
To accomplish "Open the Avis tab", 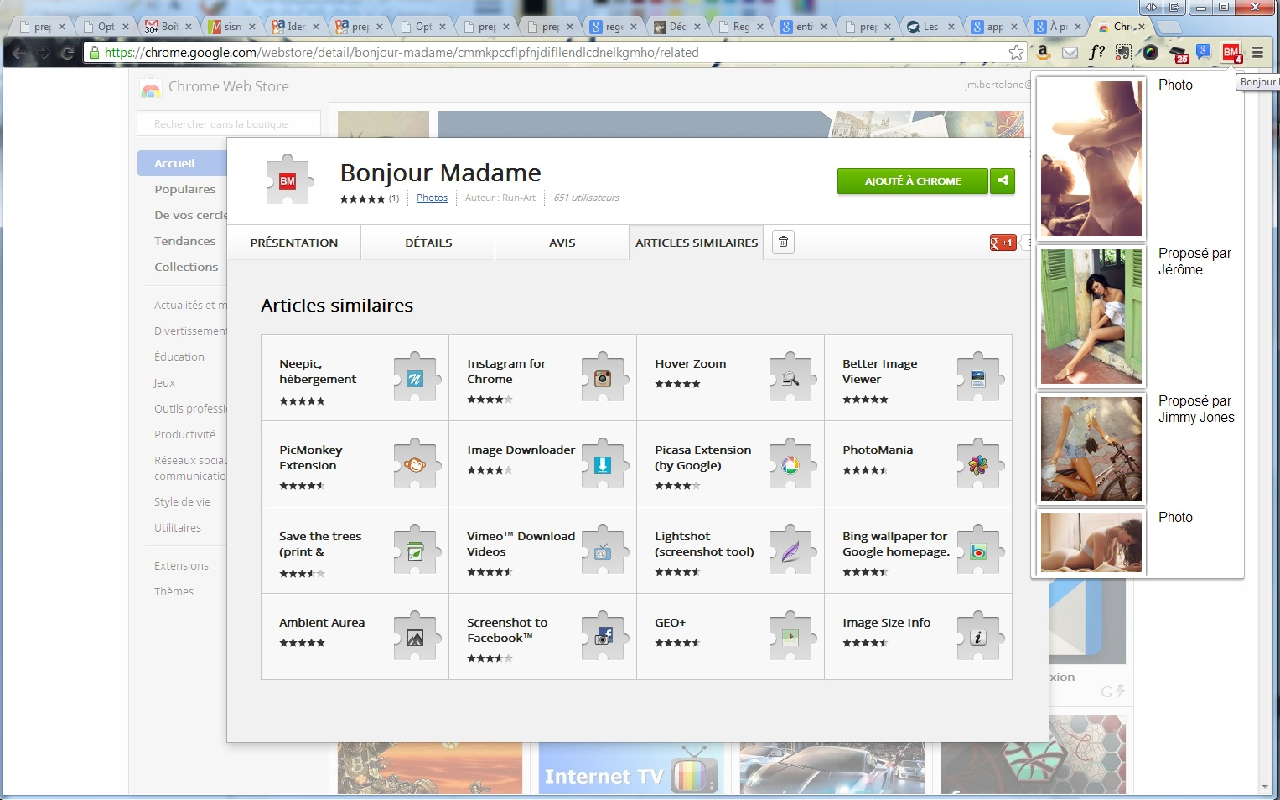I will (562, 242).
